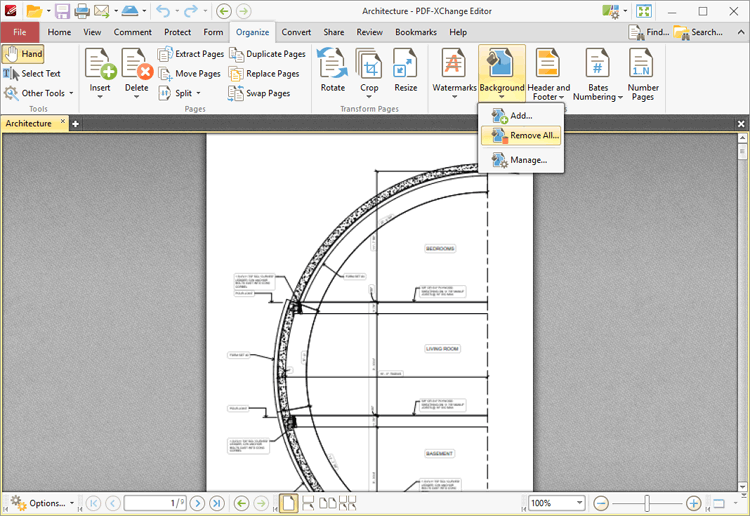Click the Resize pages icon
The height and width of the screenshot is (516, 750).
(405, 71)
